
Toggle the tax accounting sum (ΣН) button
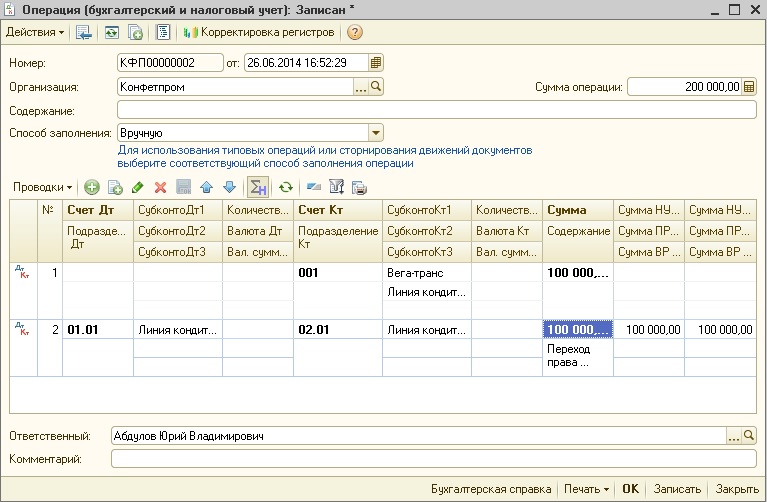click(258, 187)
